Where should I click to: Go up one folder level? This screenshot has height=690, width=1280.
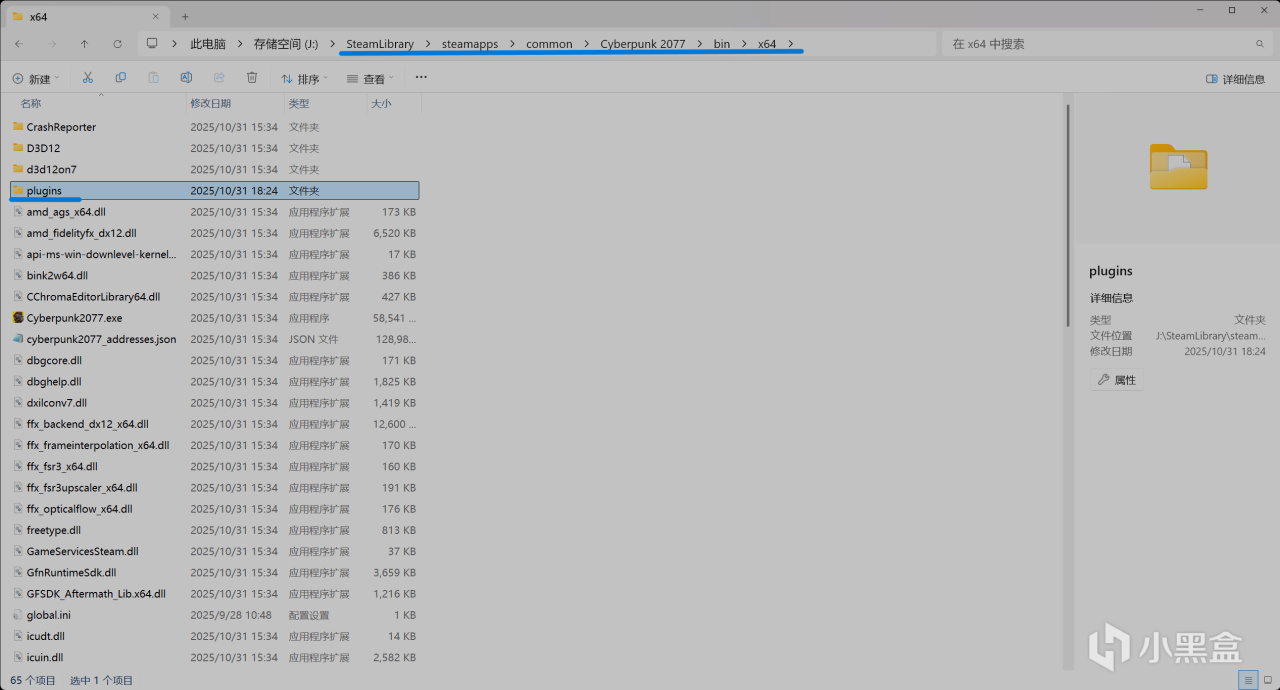point(84,44)
